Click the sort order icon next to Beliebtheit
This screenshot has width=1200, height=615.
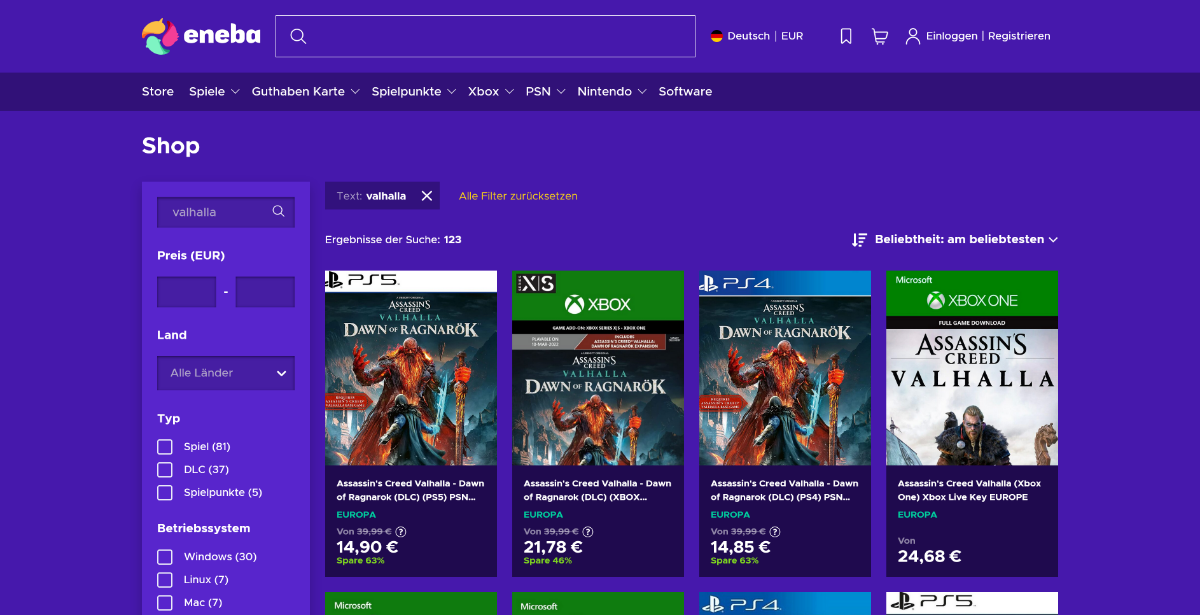pyautogui.click(x=859, y=240)
